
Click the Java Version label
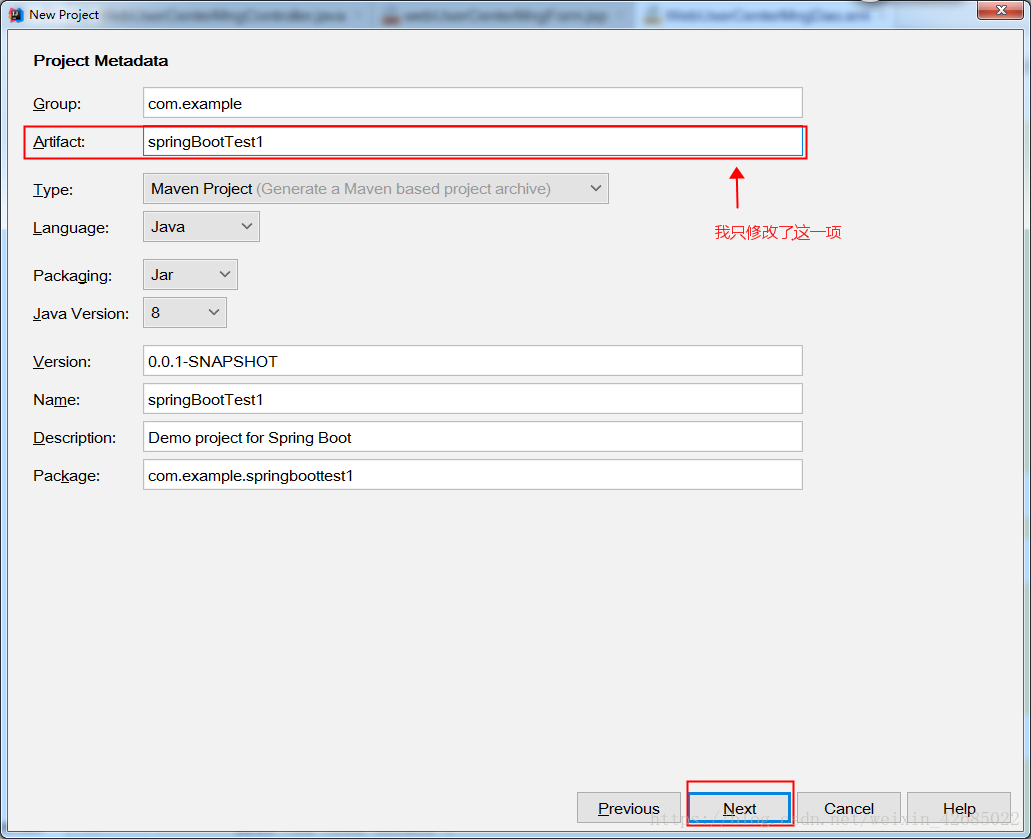pyautogui.click(x=81, y=314)
